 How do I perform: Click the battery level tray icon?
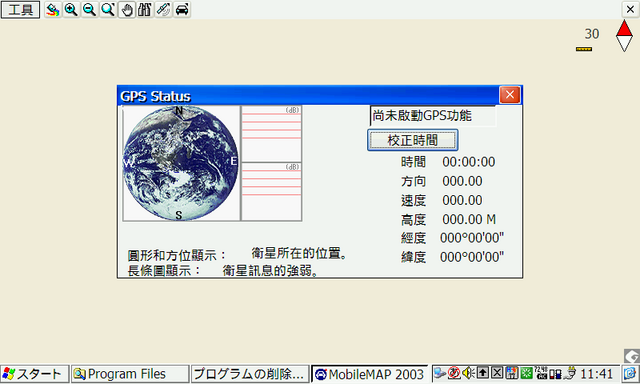pos(555,373)
